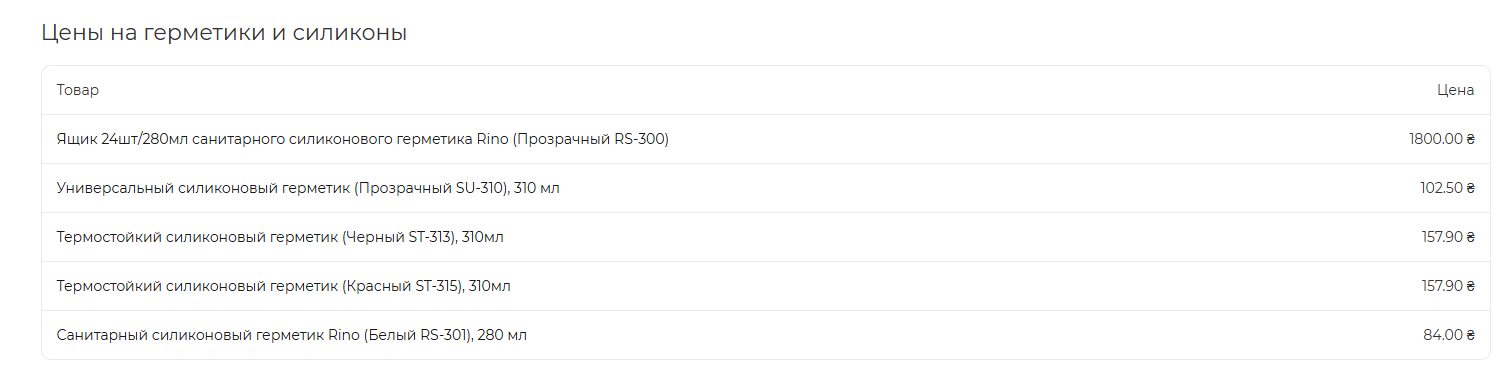Image resolution: width=1506 pixels, height=368 pixels.
Task: Click the text 280 мл in RS-301 row
Action: click(503, 335)
